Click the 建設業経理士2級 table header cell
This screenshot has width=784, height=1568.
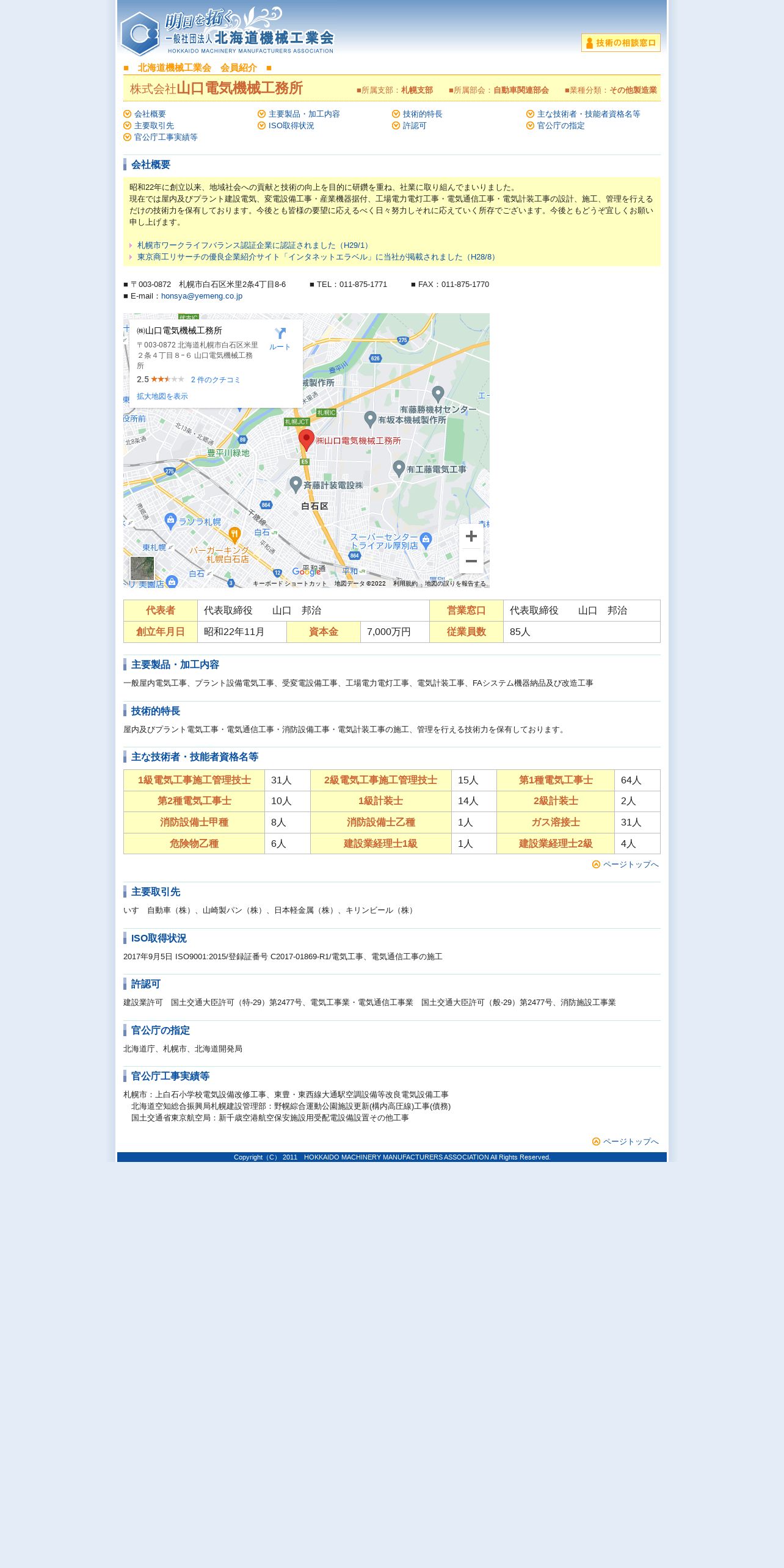tap(556, 844)
